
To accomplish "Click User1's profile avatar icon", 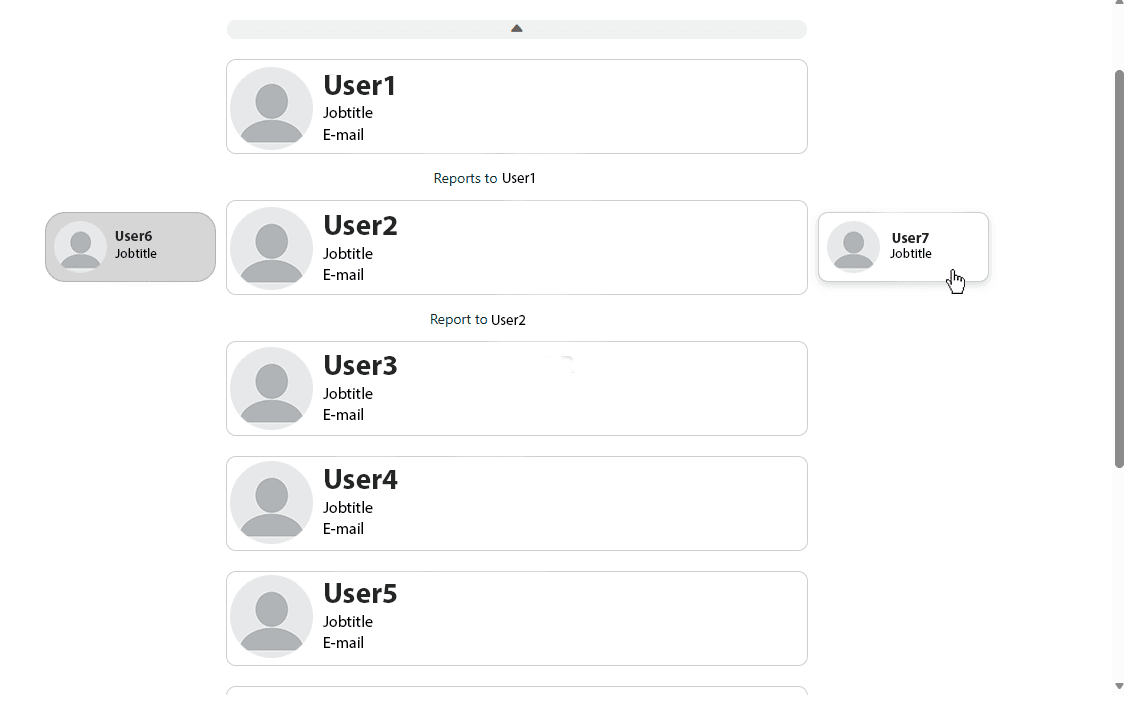I will click(271, 107).
